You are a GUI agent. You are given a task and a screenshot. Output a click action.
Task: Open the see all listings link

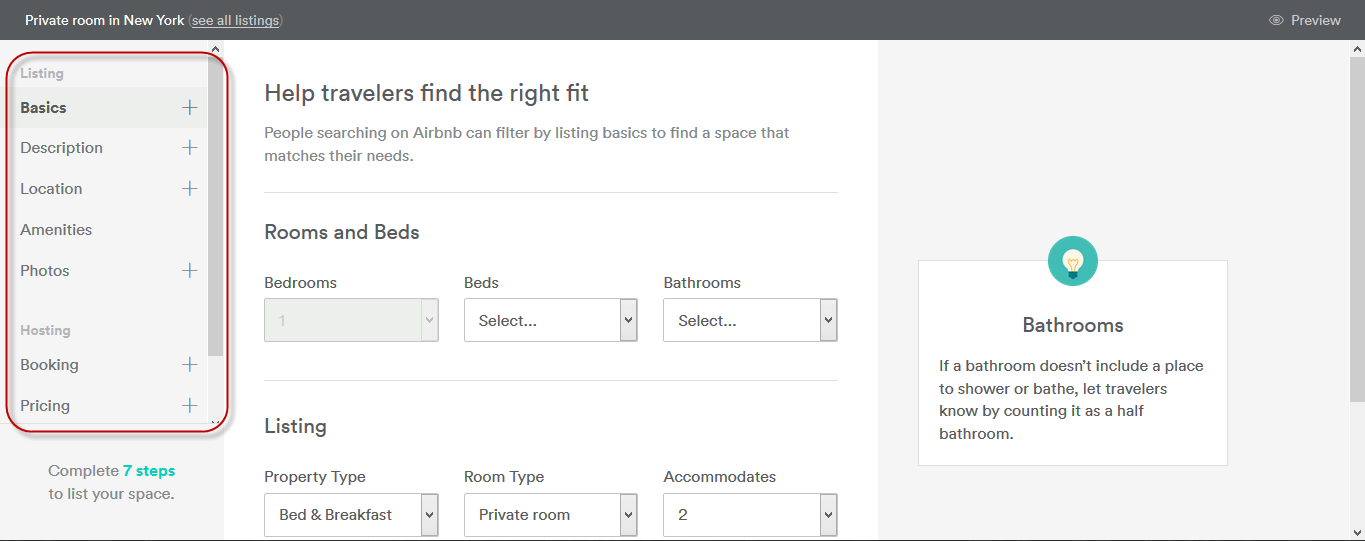click(x=236, y=20)
